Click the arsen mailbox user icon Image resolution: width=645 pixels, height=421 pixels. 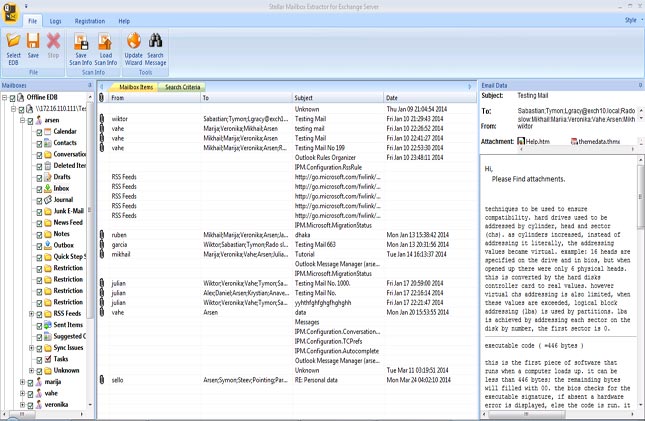[x=39, y=120]
